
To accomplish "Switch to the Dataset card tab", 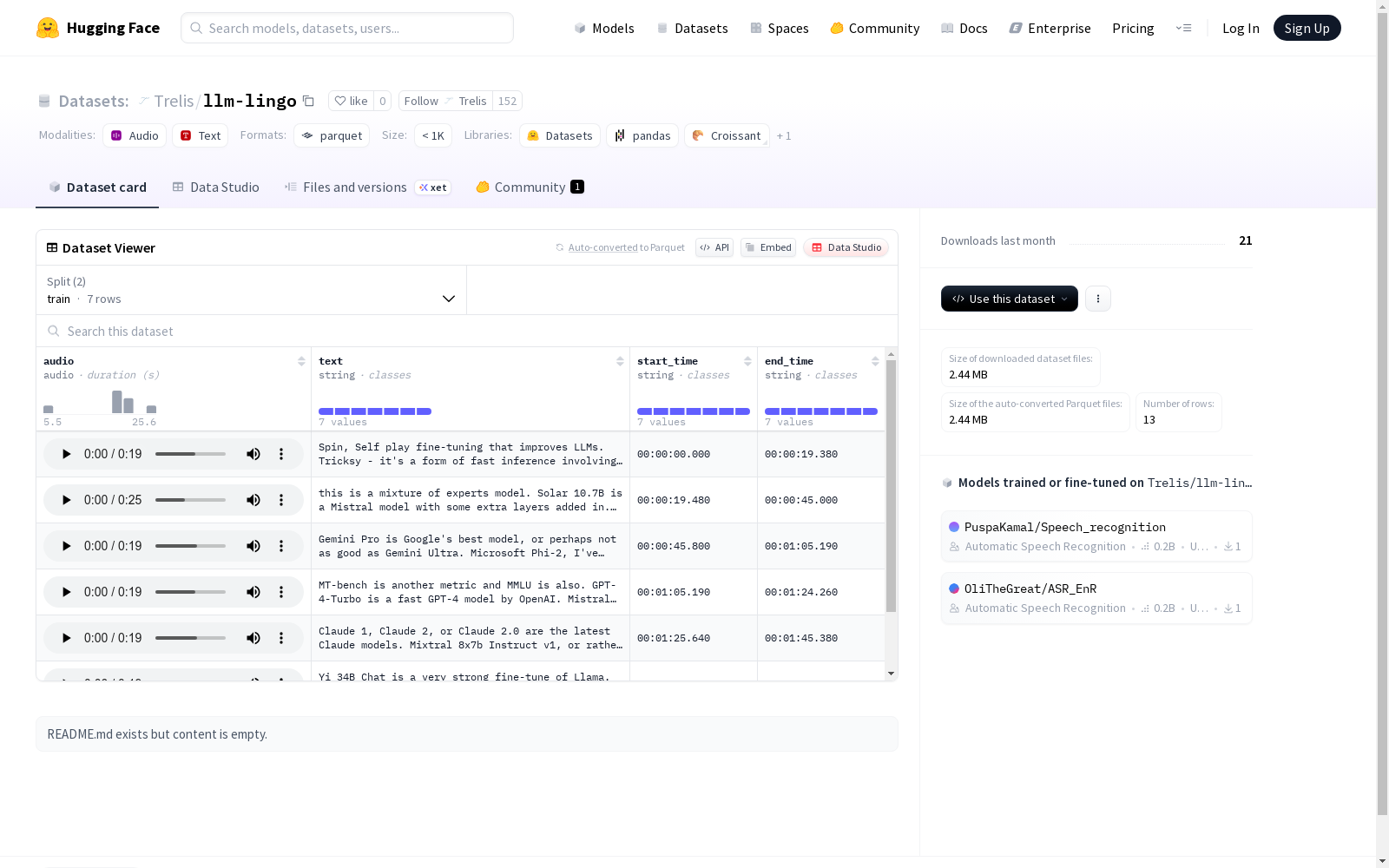I will coord(97,187).
